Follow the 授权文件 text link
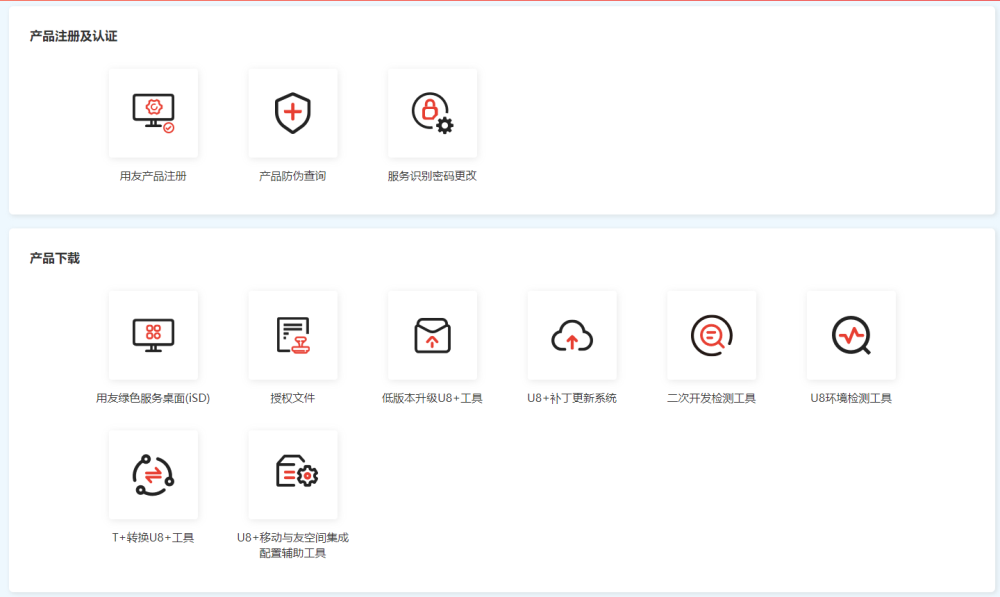 (293, 398)
